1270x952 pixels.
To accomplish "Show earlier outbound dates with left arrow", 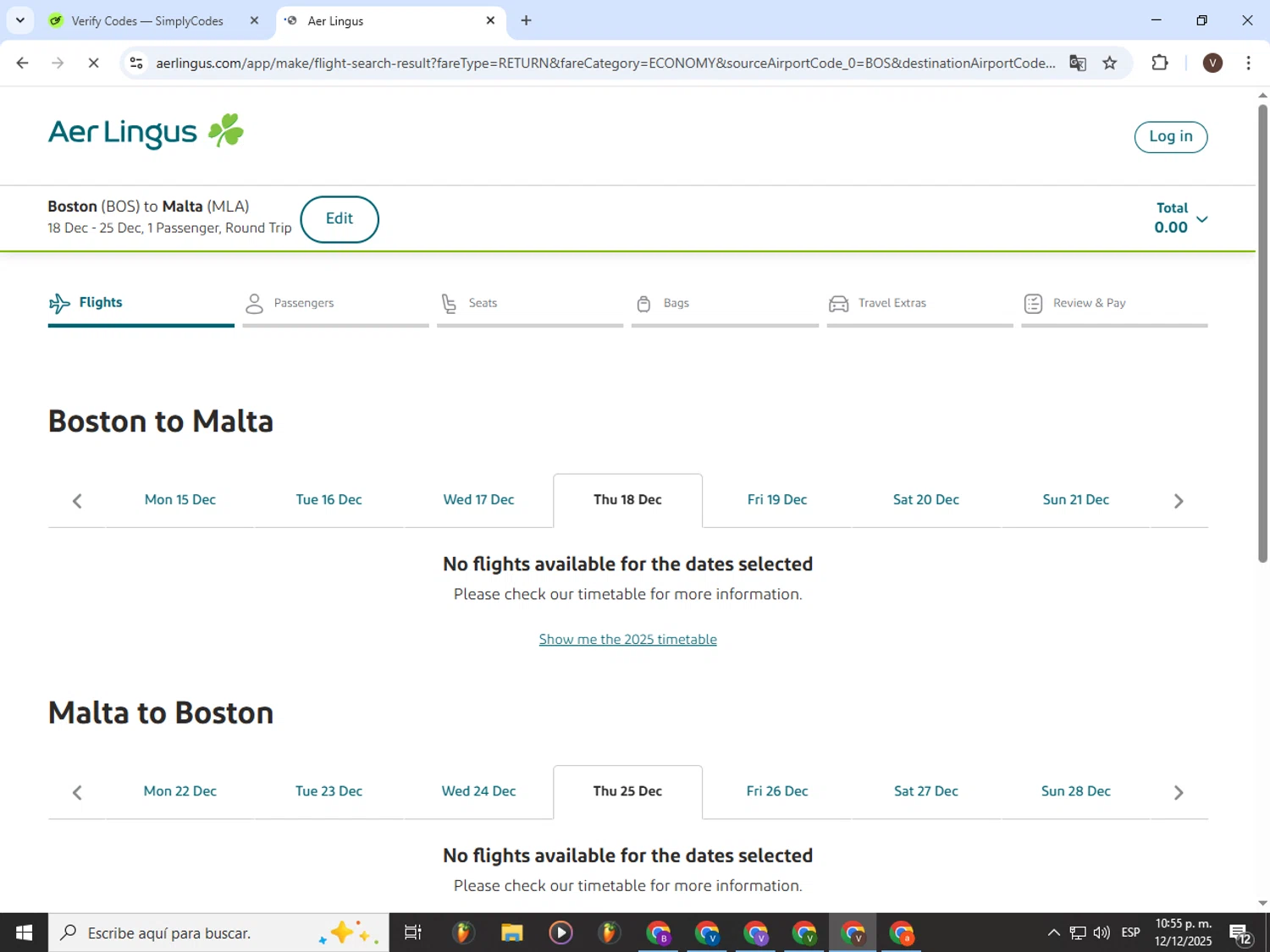I will (77, 501).
